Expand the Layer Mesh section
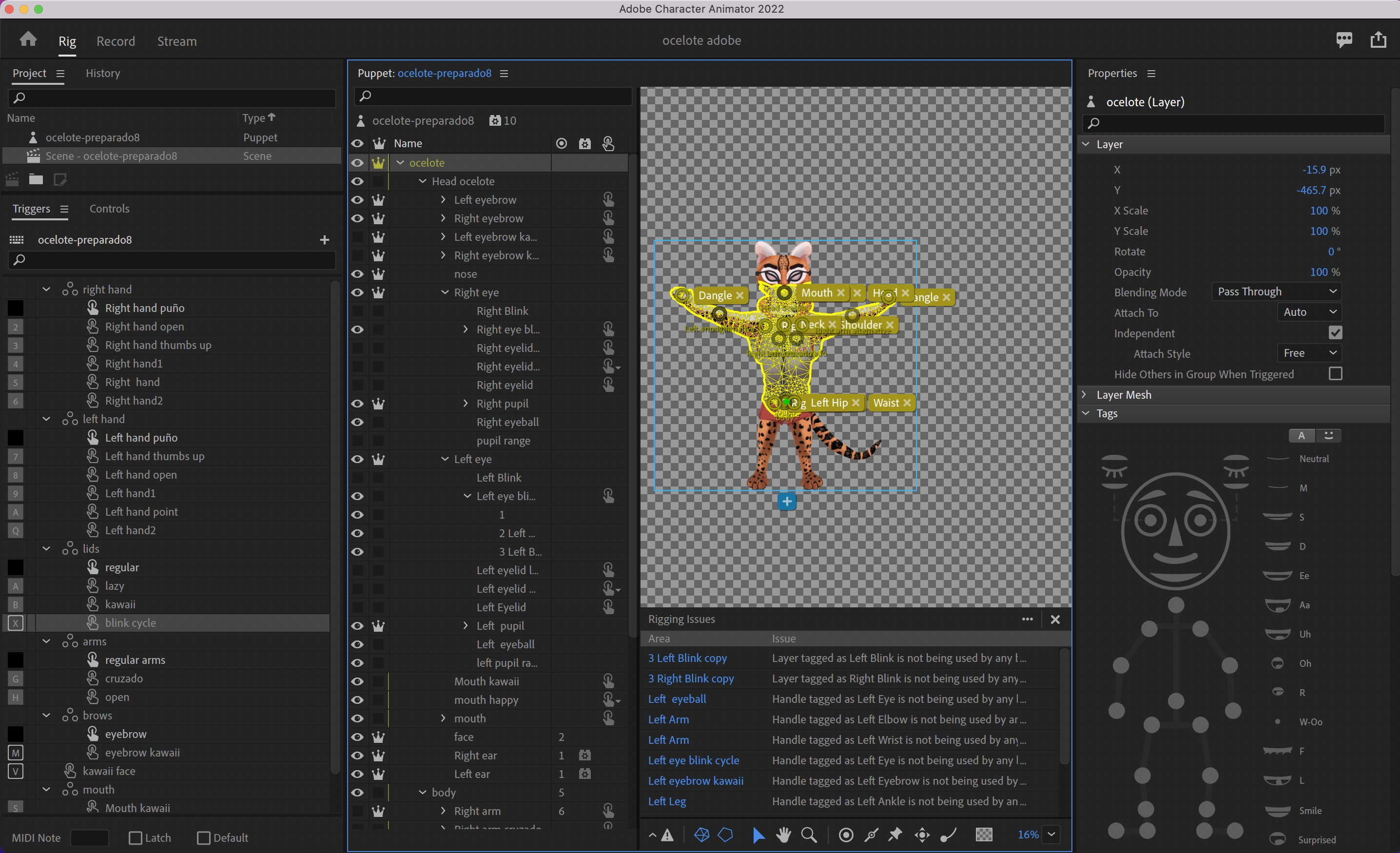This screenshot has height=853, width=1400. (x=1085, y=394)
